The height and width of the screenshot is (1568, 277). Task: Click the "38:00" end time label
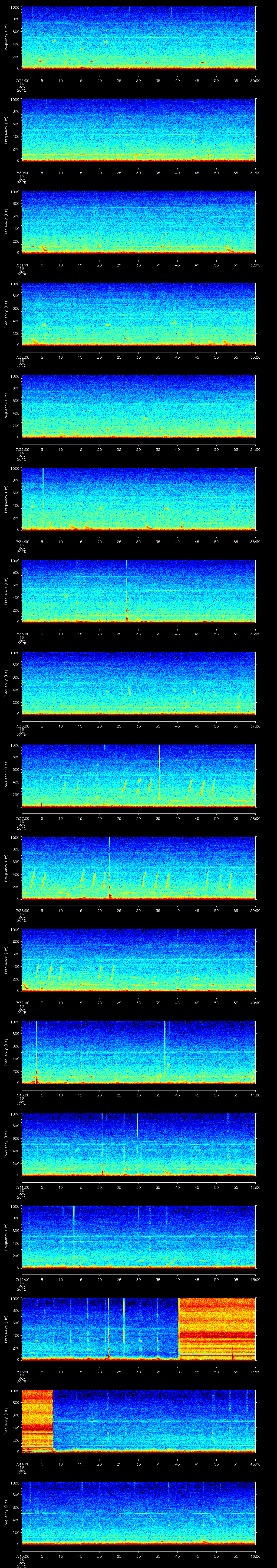click(x=255, y=818)
